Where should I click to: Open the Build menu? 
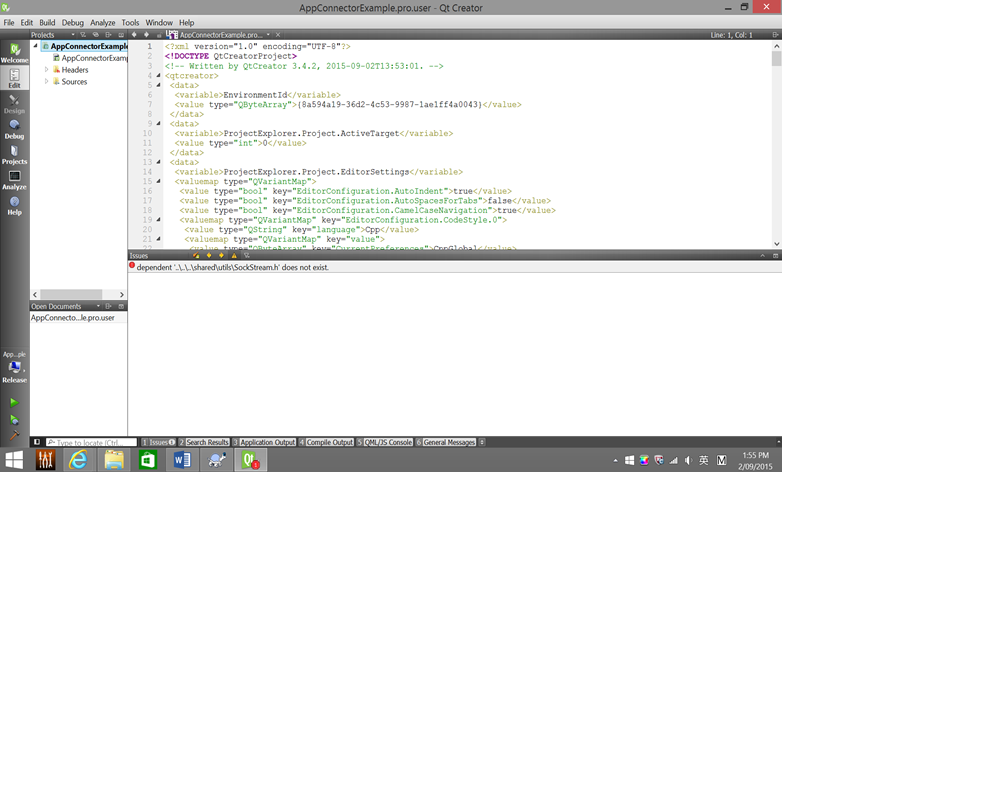coord(47,22)
